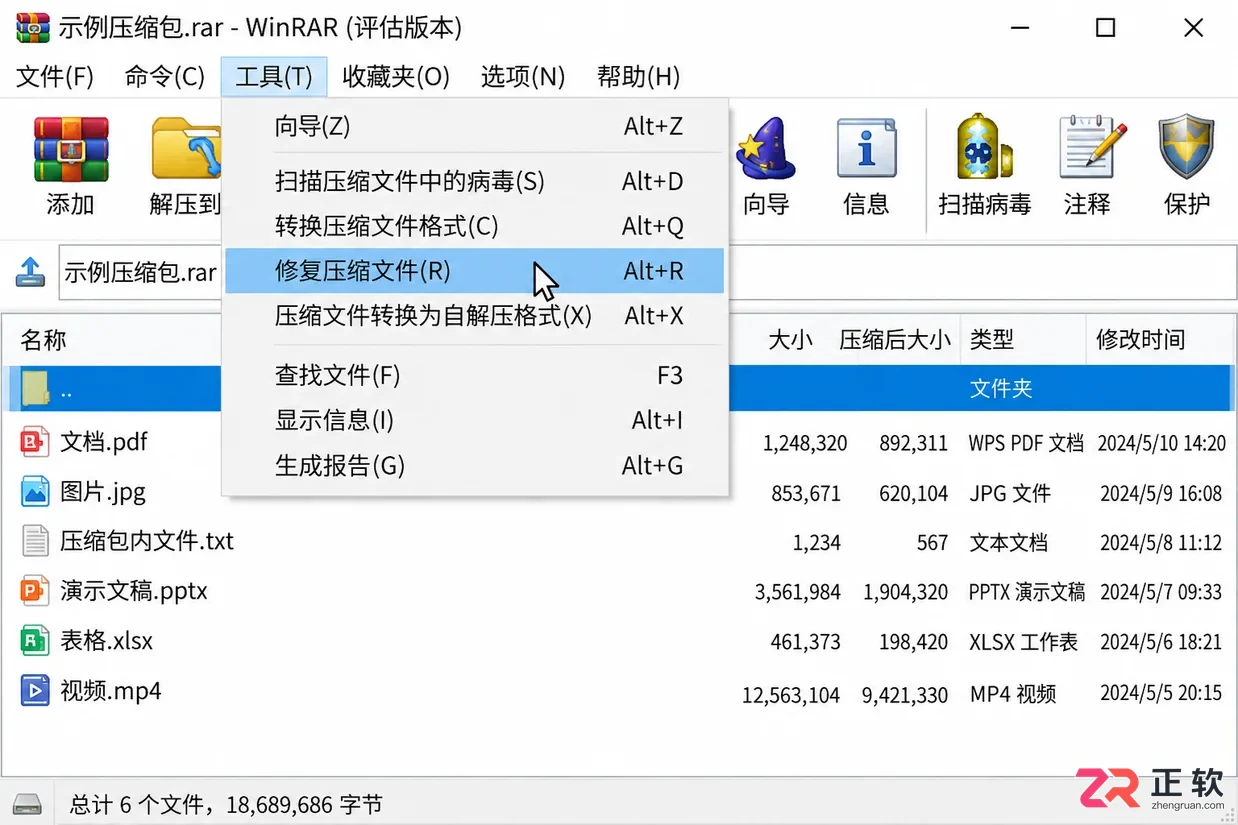Open the 选项(N) menu
The height and width of the screenshot is (825, 1238).
(x=523, y=77)
